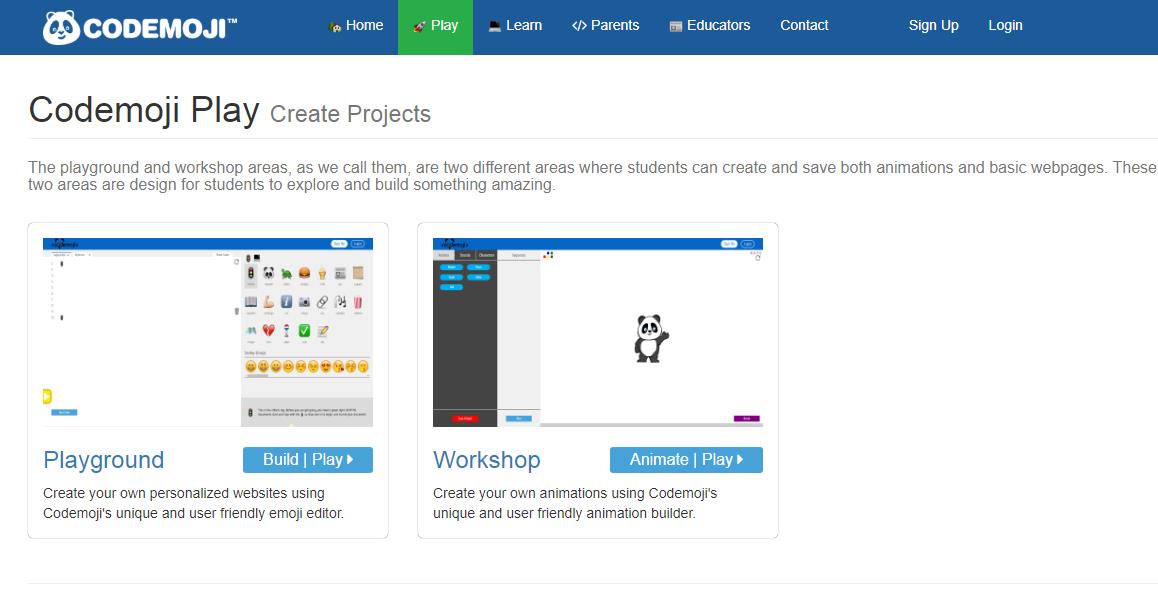Screen dimensions: 1158x602
Task: Click the purple button in Workshop preview
Action: (x=746, y=418)
